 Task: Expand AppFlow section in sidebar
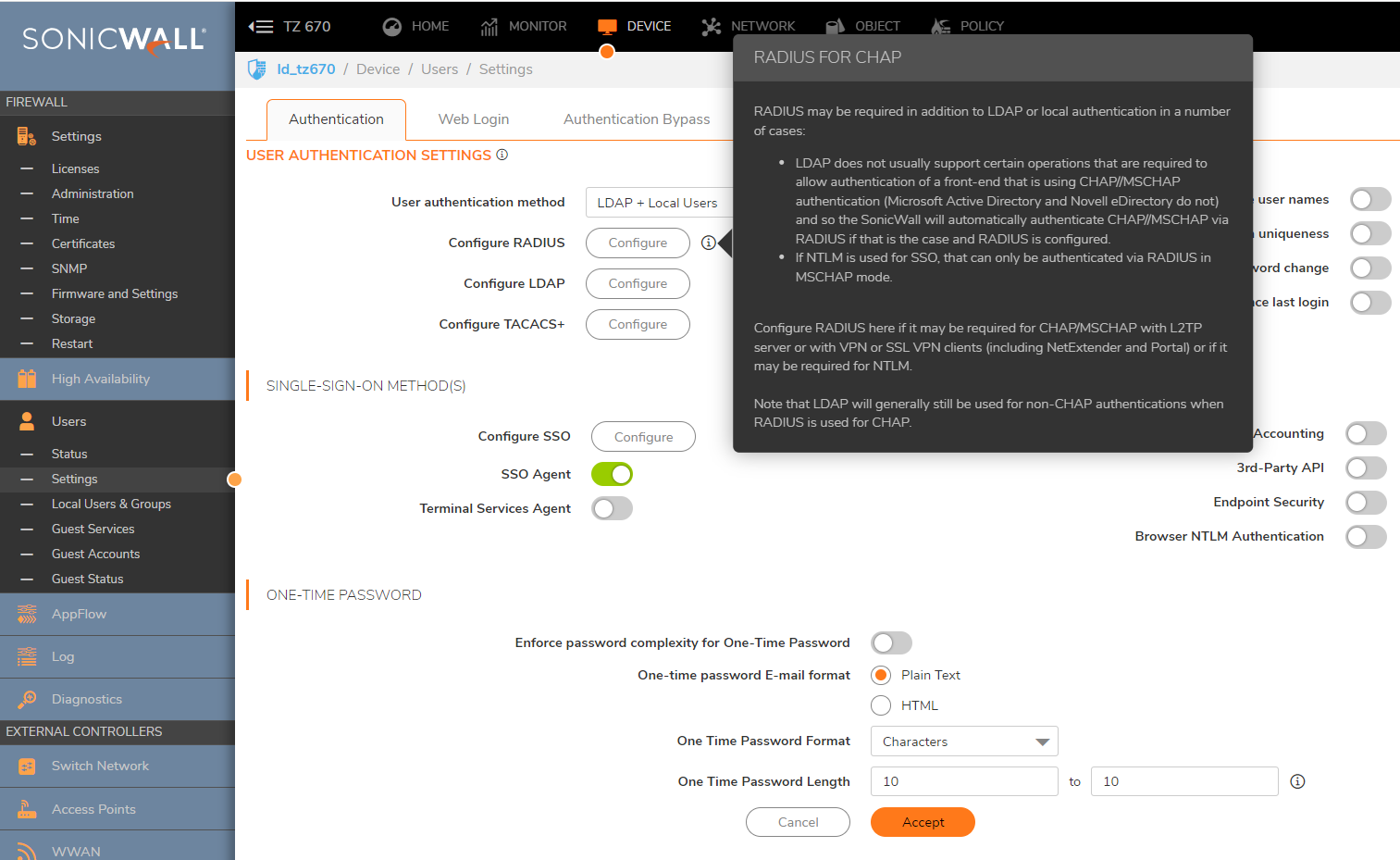point(118,614)
